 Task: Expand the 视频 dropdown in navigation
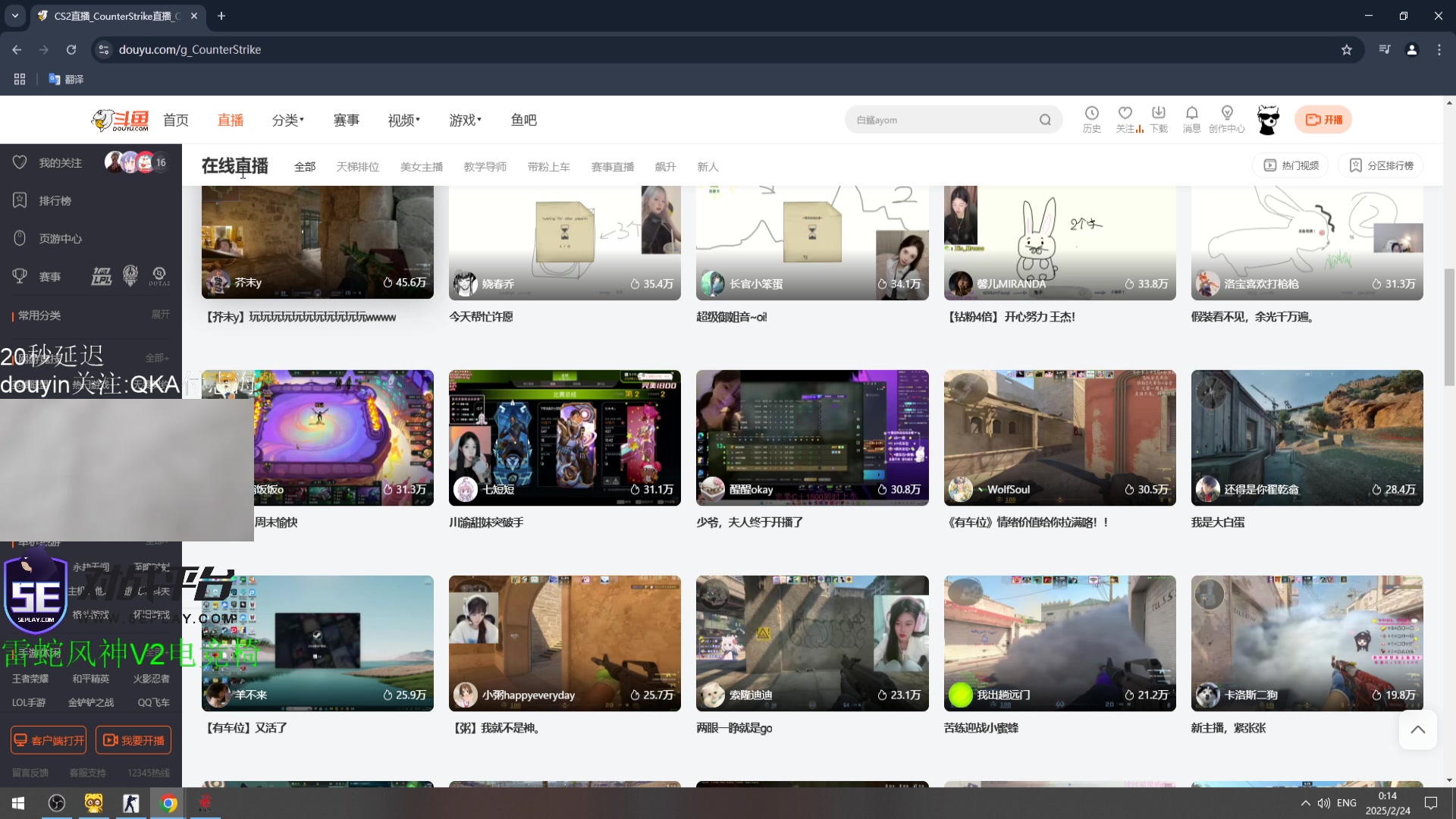404,120
